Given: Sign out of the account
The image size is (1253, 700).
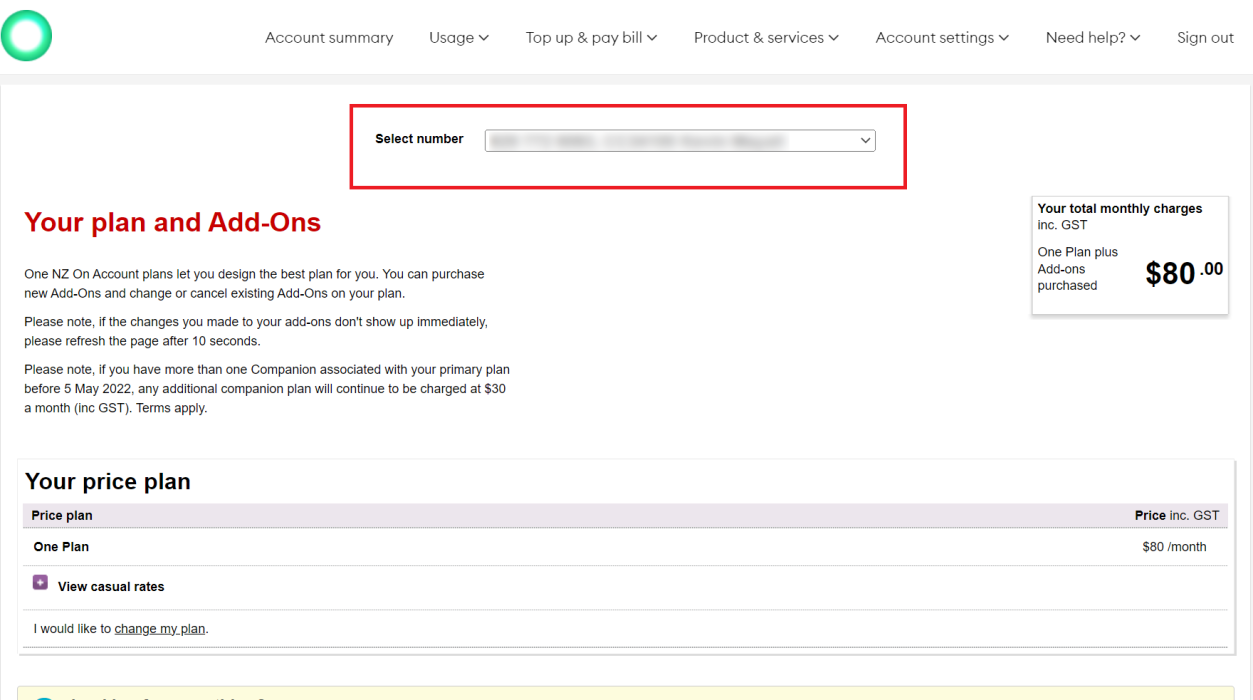Looking at the screenshot, I should 1205,38.
